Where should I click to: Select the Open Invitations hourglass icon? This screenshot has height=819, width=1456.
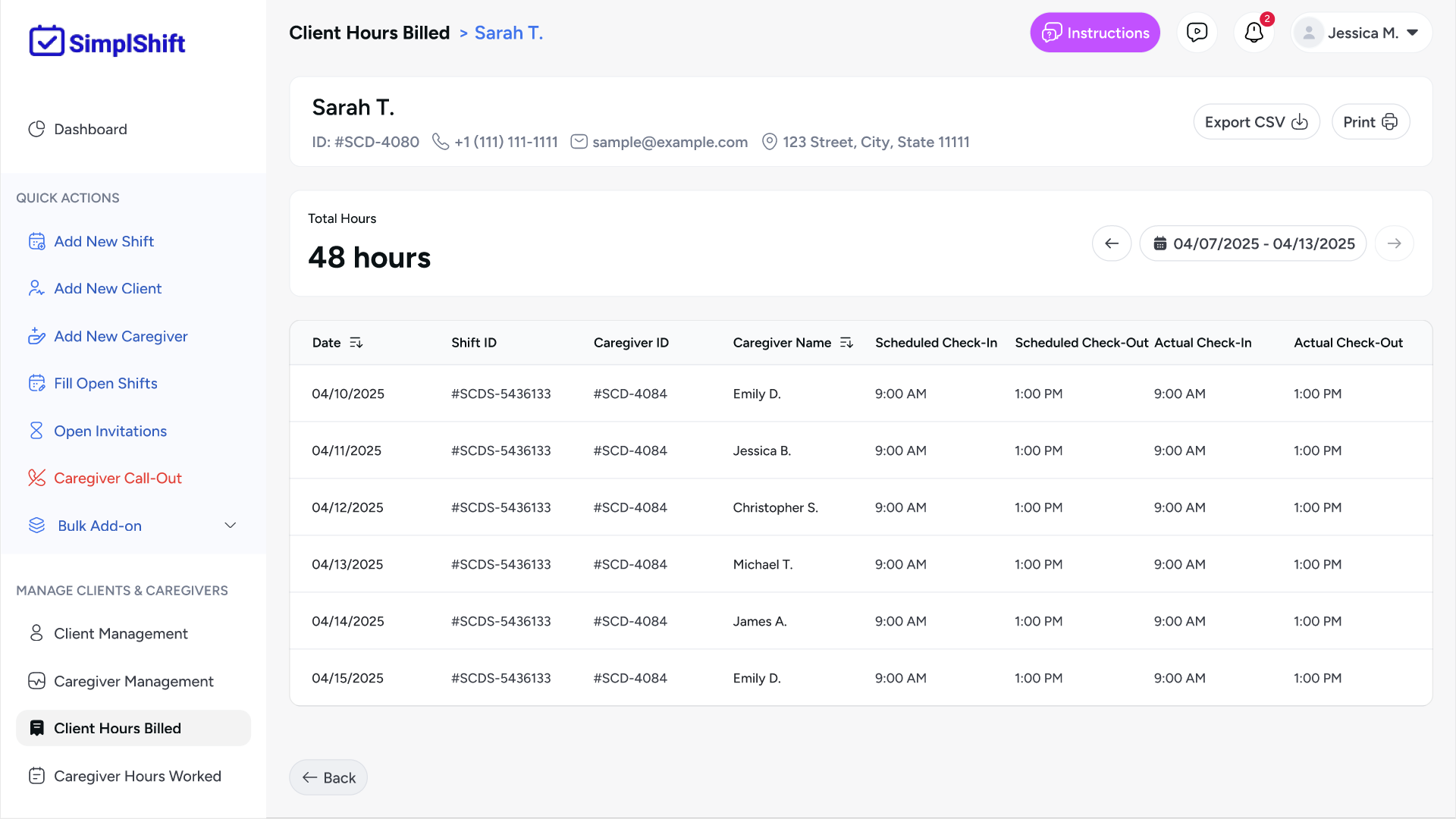point(37,430)
